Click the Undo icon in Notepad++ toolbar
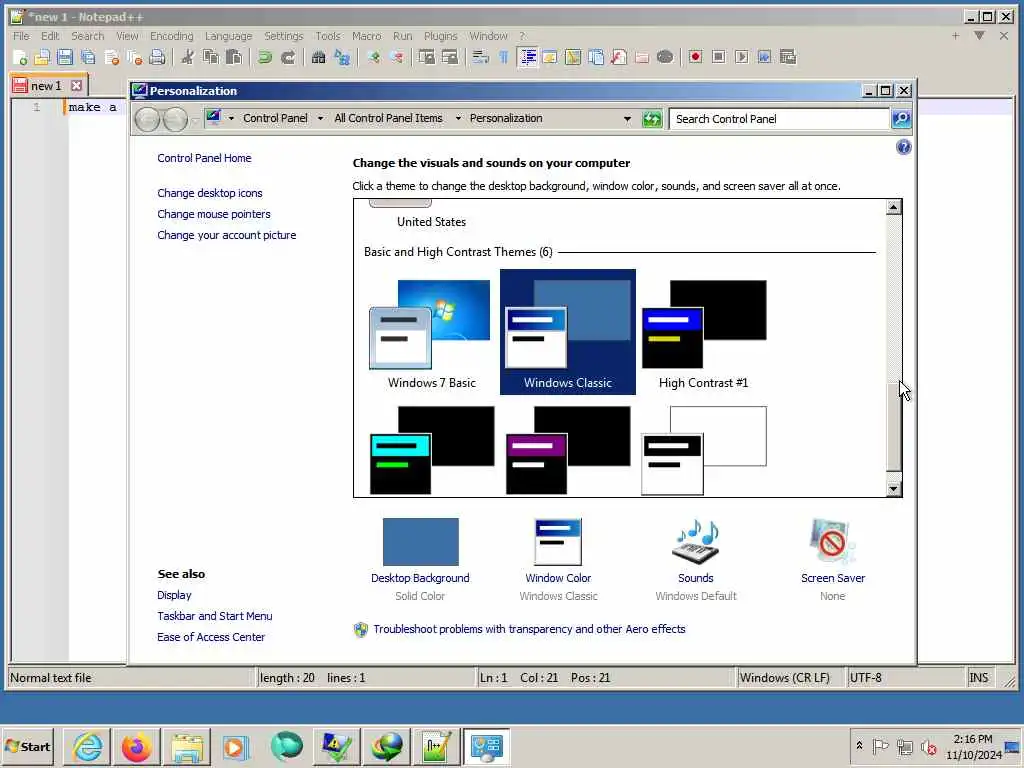The image size is (1024, 768). tap(264, 57)
